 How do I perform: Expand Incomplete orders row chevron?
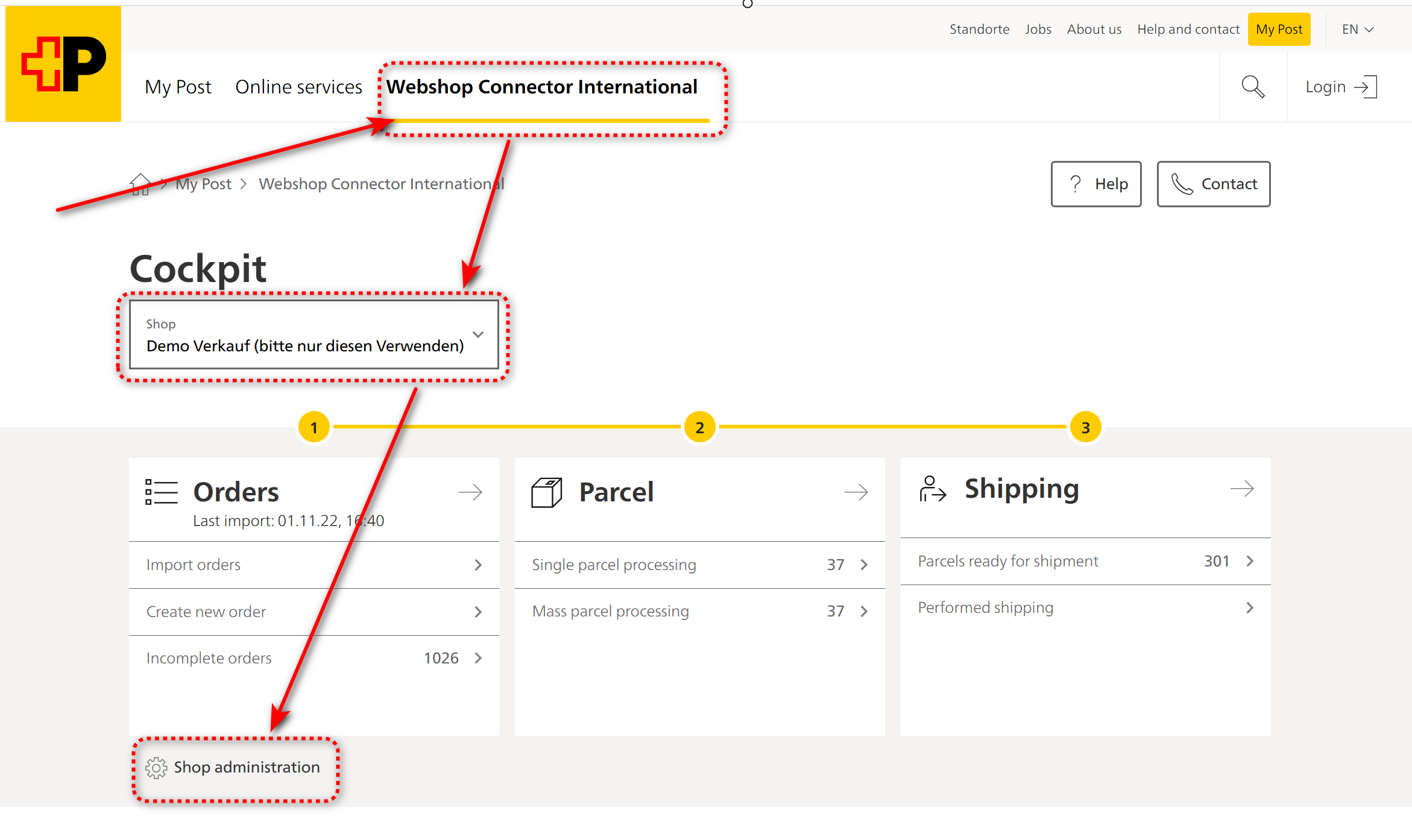pyautogui.click(x=478, y=658)
